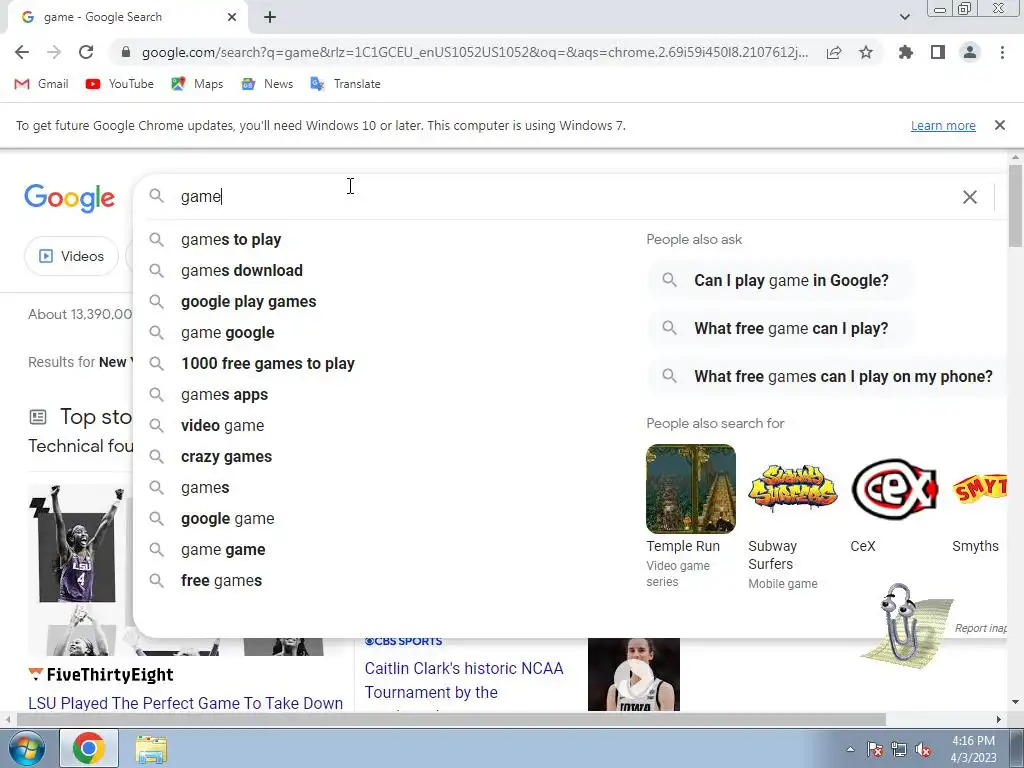1024x768 pixels.
Task: Choose suggestion 'video game'
Action: [x=222, y=426]
